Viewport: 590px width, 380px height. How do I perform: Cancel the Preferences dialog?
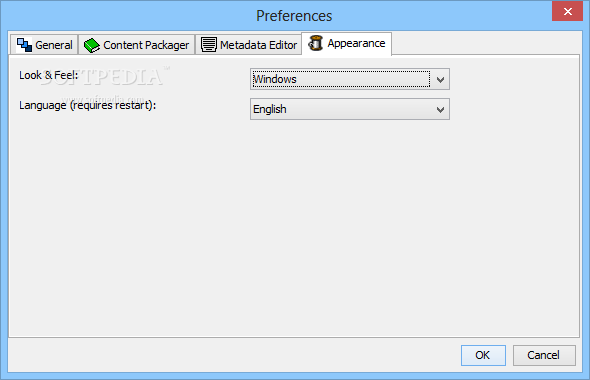[544, 355]
